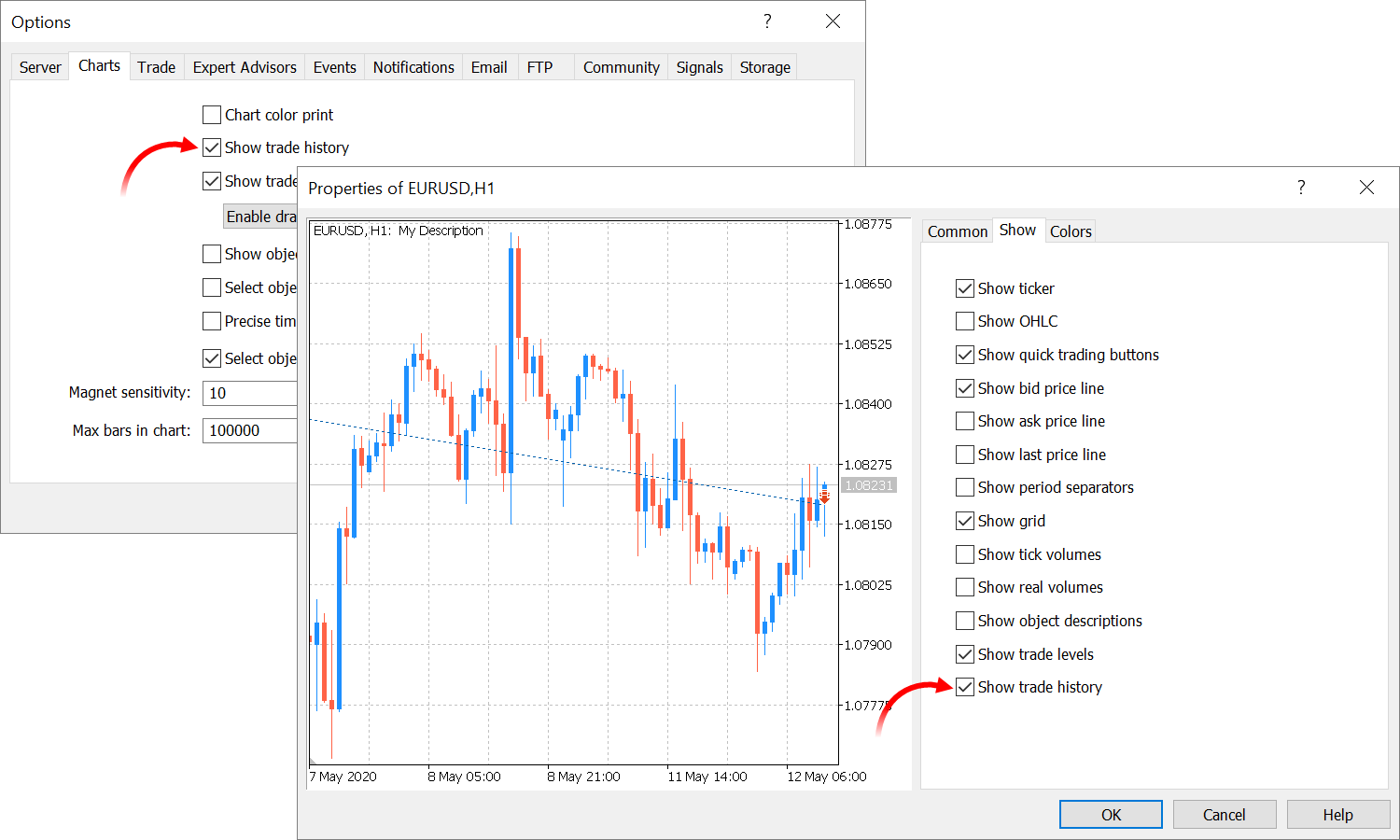The image size is (1400, 840).
Task: Click the help question mark on Properties dialog
Action: click(x=1301, y=188)
